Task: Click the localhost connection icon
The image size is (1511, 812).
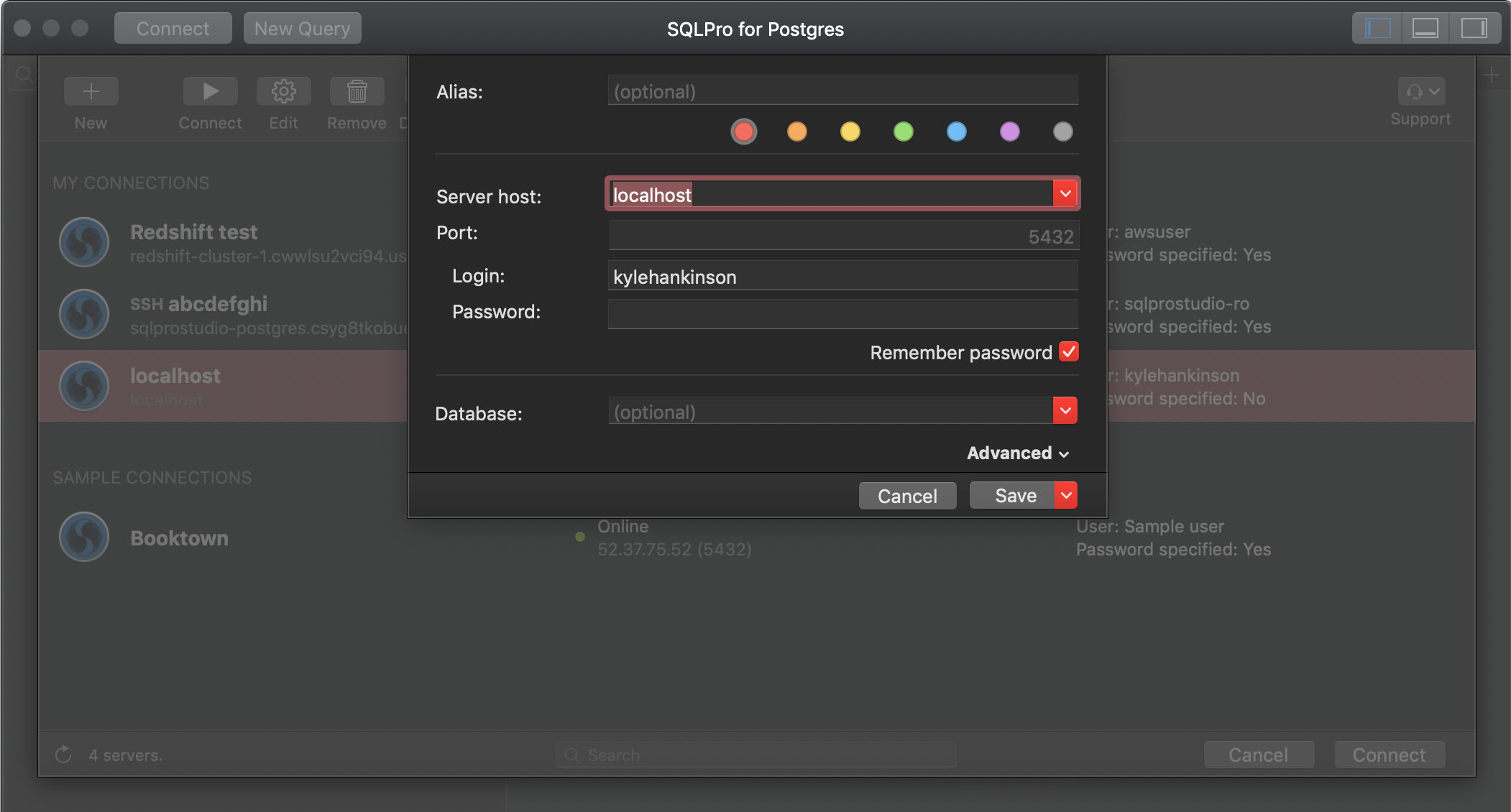Action: tap(84, 386)
